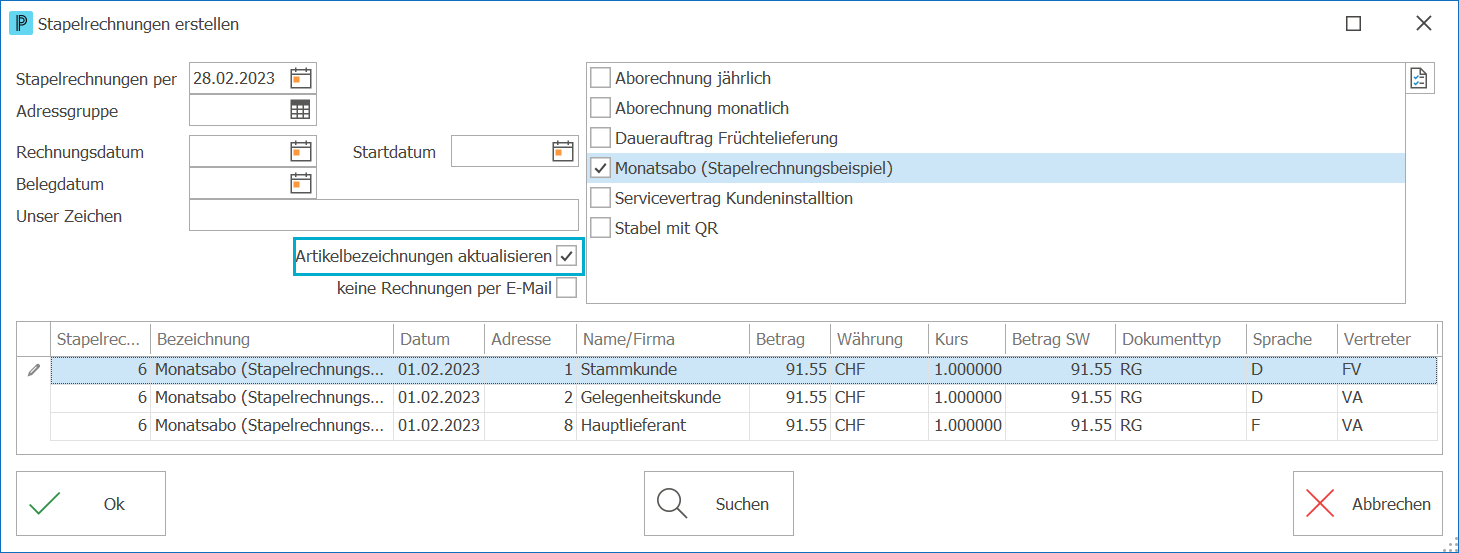Sort by Stapelrec... column header
Viewport: 1459px width, 553px height.
click(101, 339)
